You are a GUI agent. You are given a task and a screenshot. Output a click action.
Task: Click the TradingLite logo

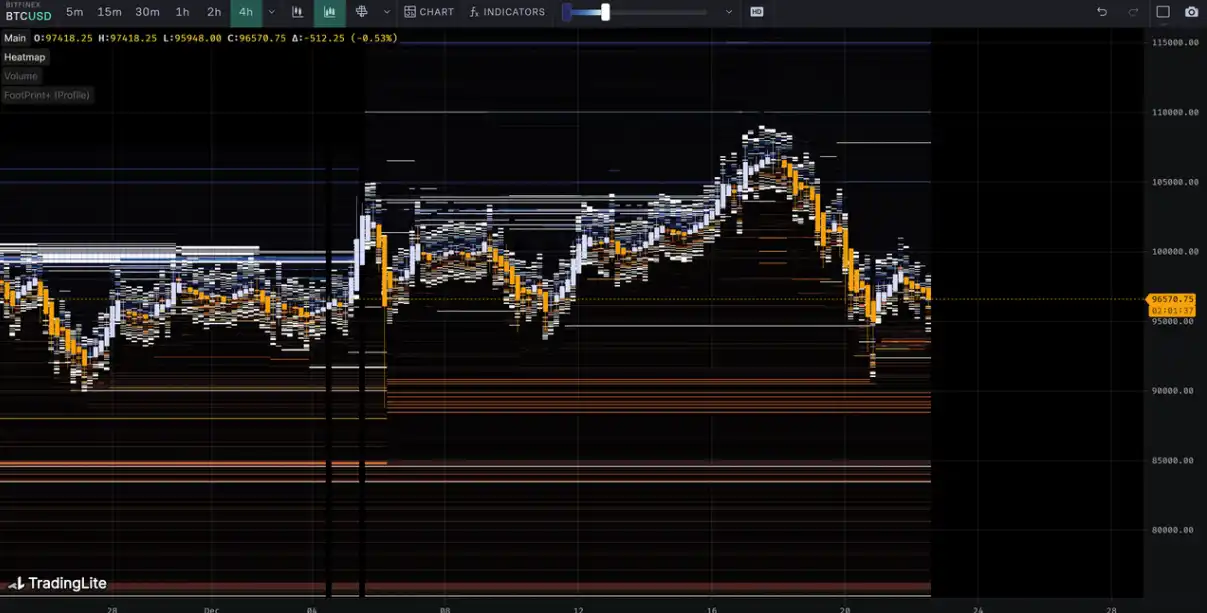(58, 583)
